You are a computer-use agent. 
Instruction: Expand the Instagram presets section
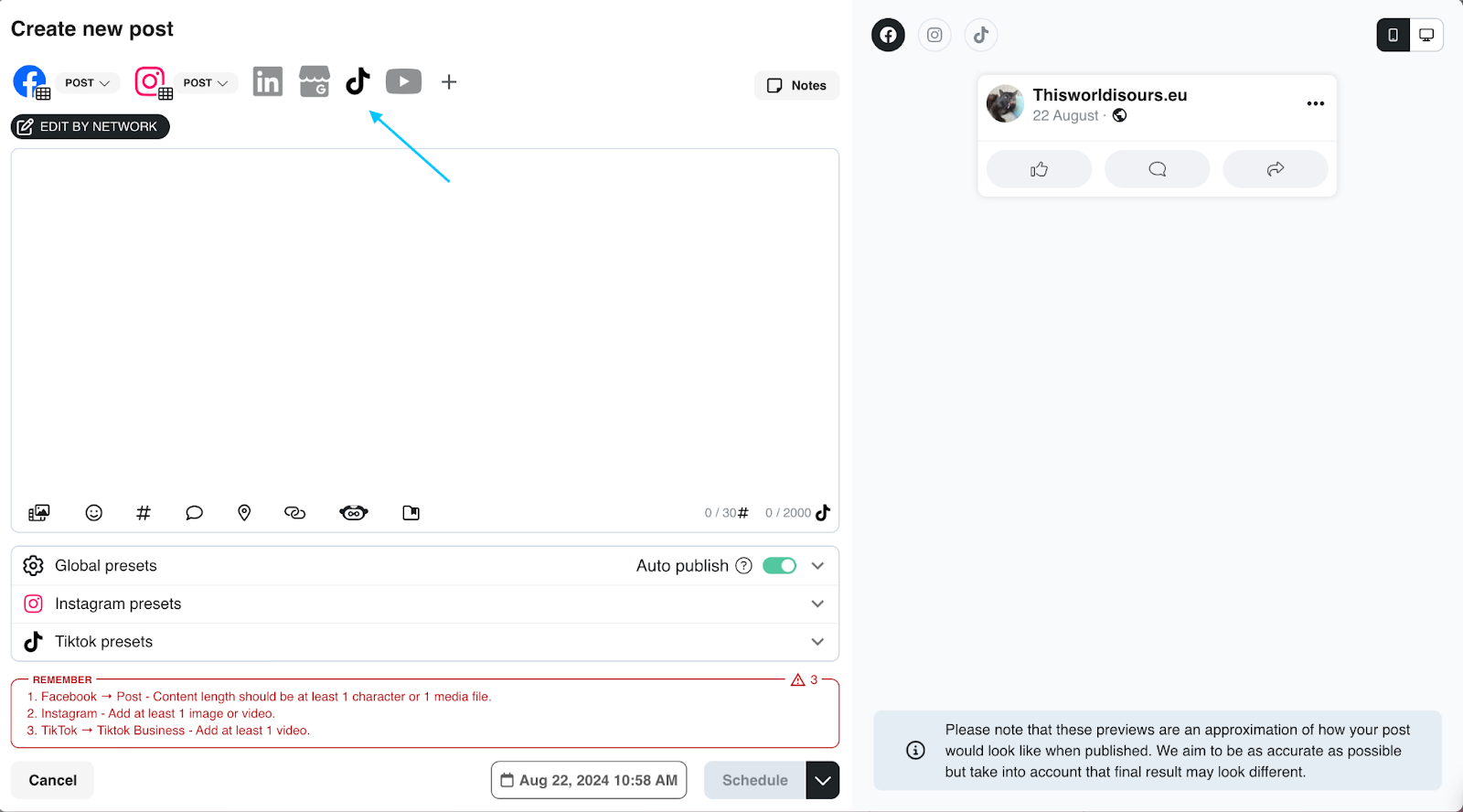click(x=817, y=604)
